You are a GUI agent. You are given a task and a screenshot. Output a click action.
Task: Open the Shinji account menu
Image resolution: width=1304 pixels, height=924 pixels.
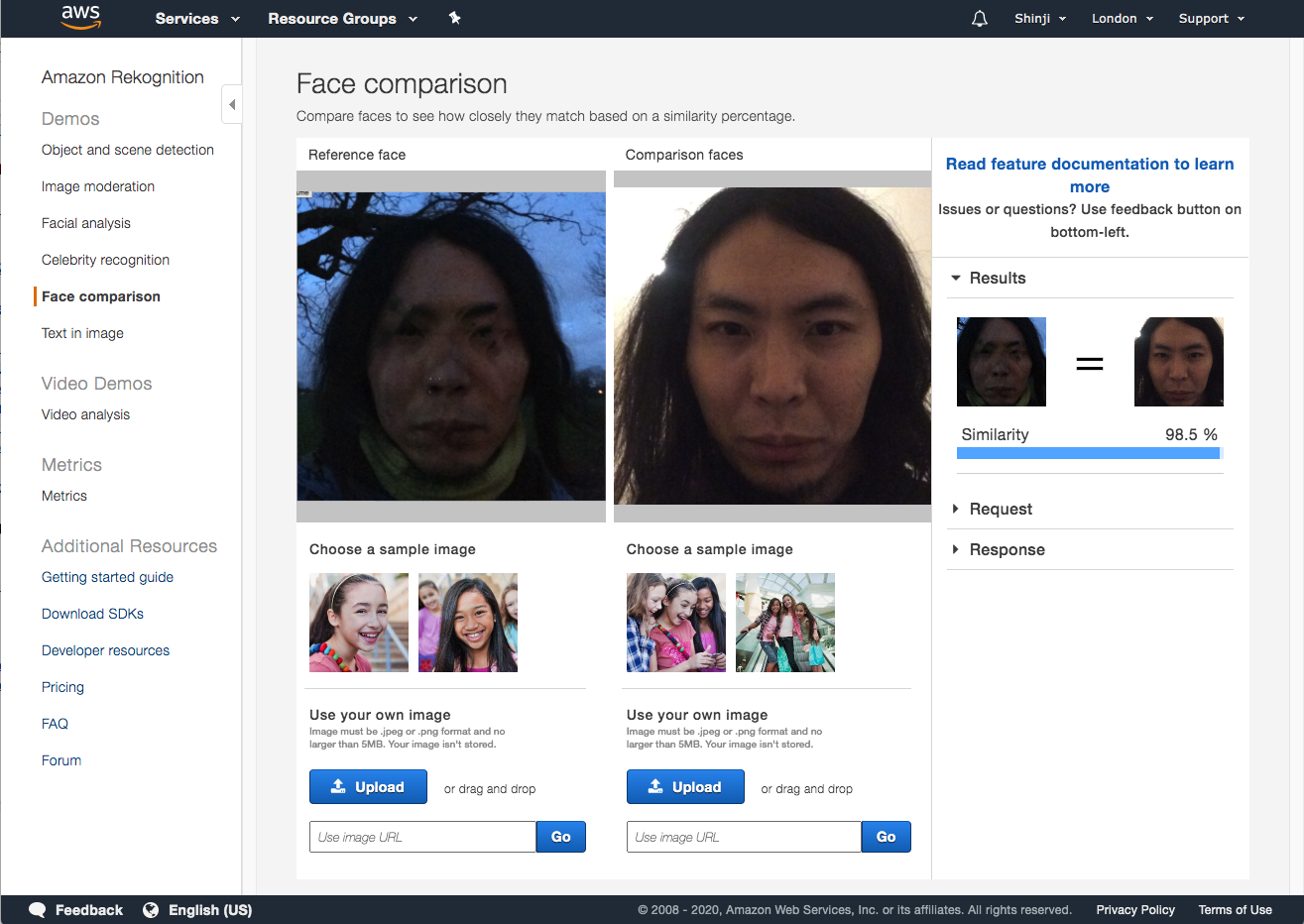pos(1040,19)
